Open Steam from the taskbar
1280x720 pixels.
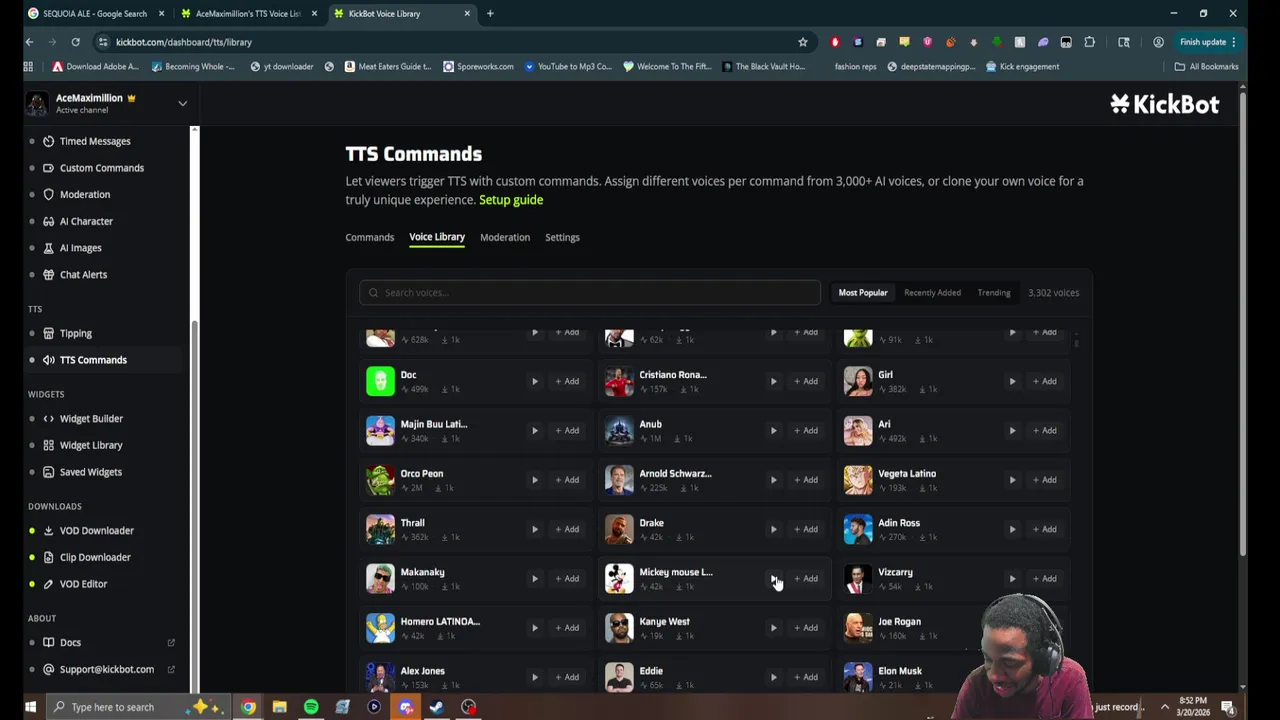[437, 707]
